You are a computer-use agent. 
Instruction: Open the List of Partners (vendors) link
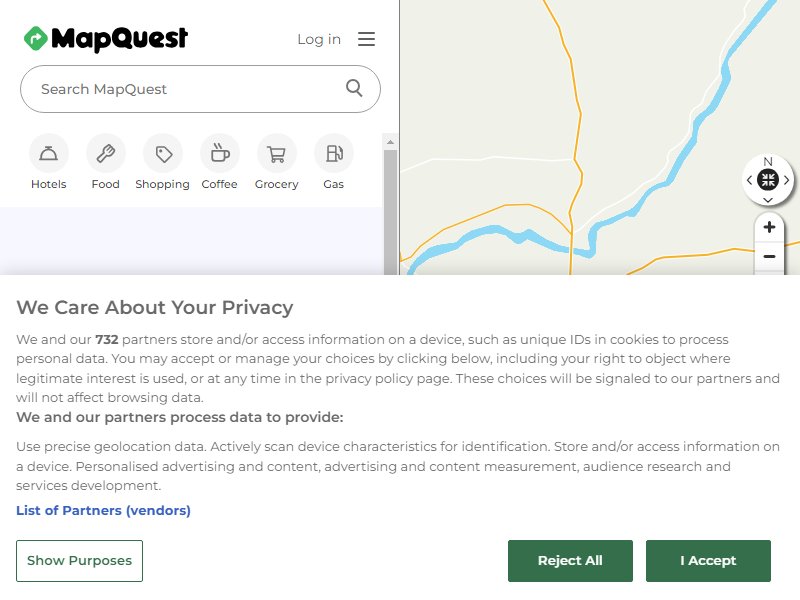tap(104, 510)
